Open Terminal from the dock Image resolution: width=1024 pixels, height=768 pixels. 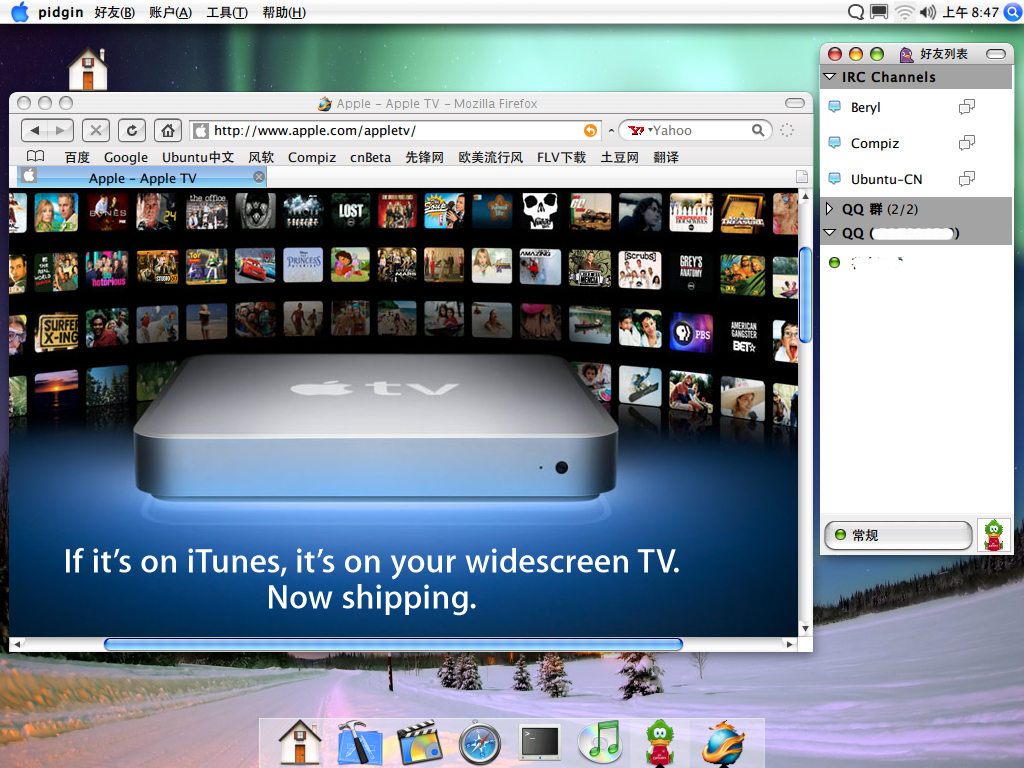(x=540, y=742)
